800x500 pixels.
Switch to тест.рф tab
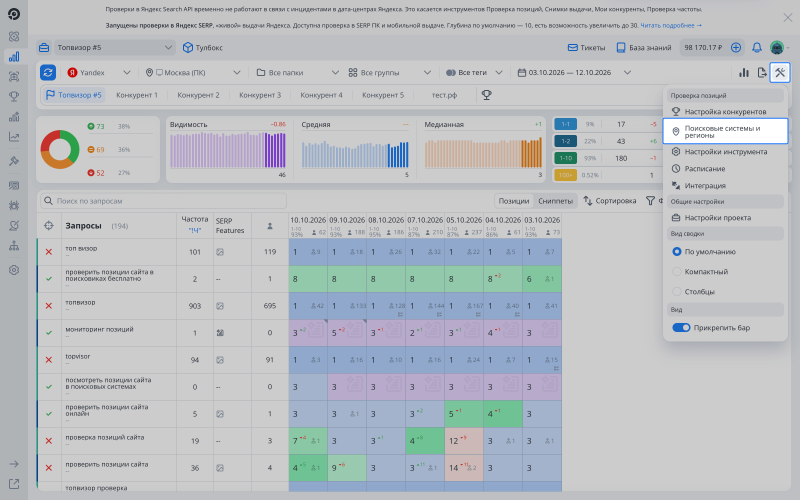point(444,95)
